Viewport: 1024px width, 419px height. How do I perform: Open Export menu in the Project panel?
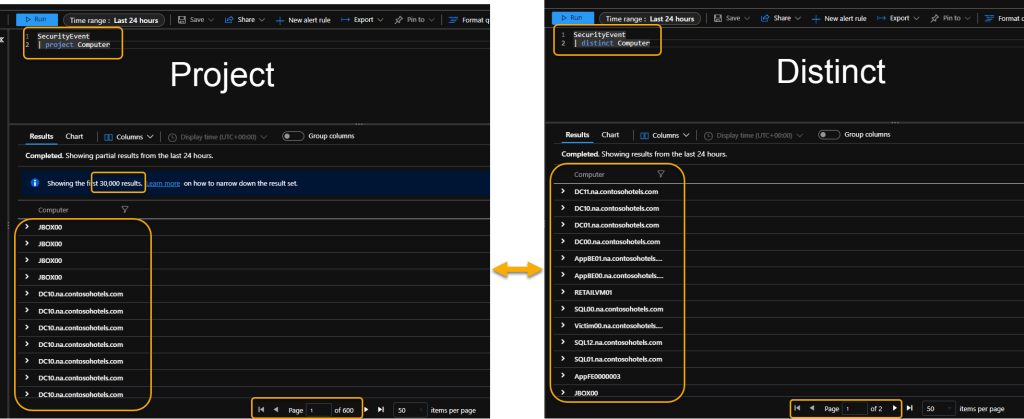point(362,20)
